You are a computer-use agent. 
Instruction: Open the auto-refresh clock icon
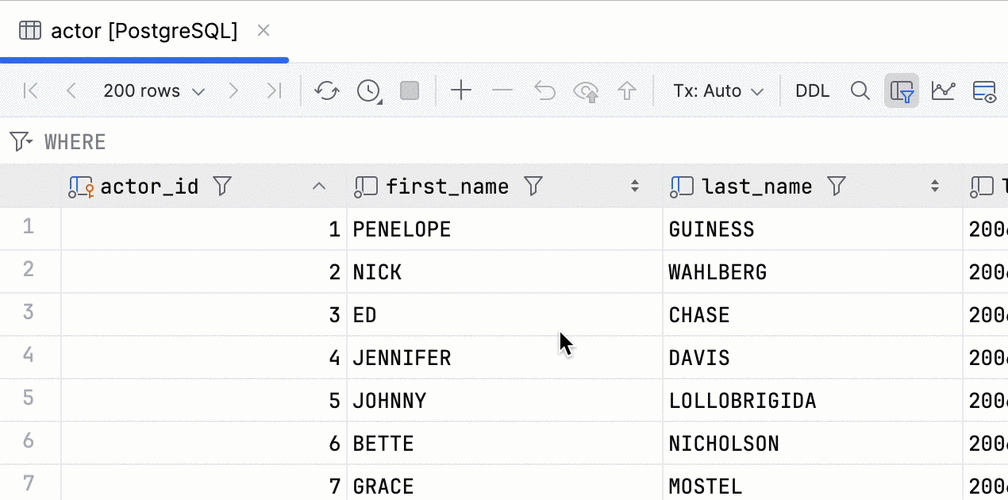coord(369,91)
